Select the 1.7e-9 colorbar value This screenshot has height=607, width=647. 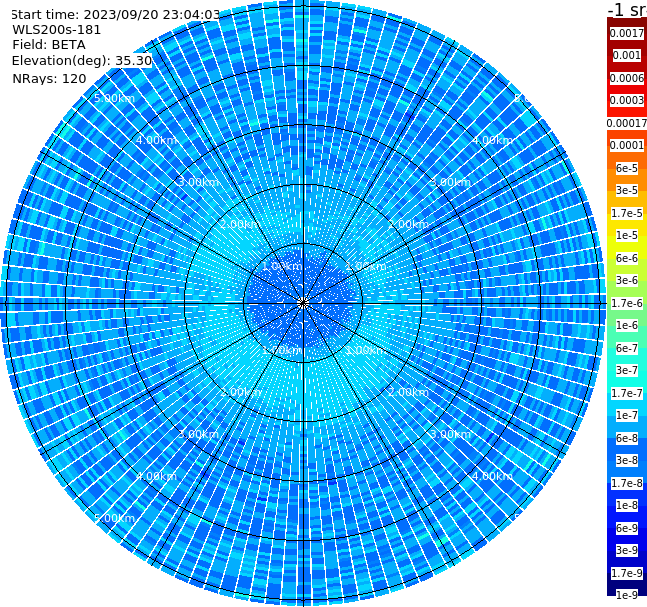pyautogui.click(x=627, y=573)
